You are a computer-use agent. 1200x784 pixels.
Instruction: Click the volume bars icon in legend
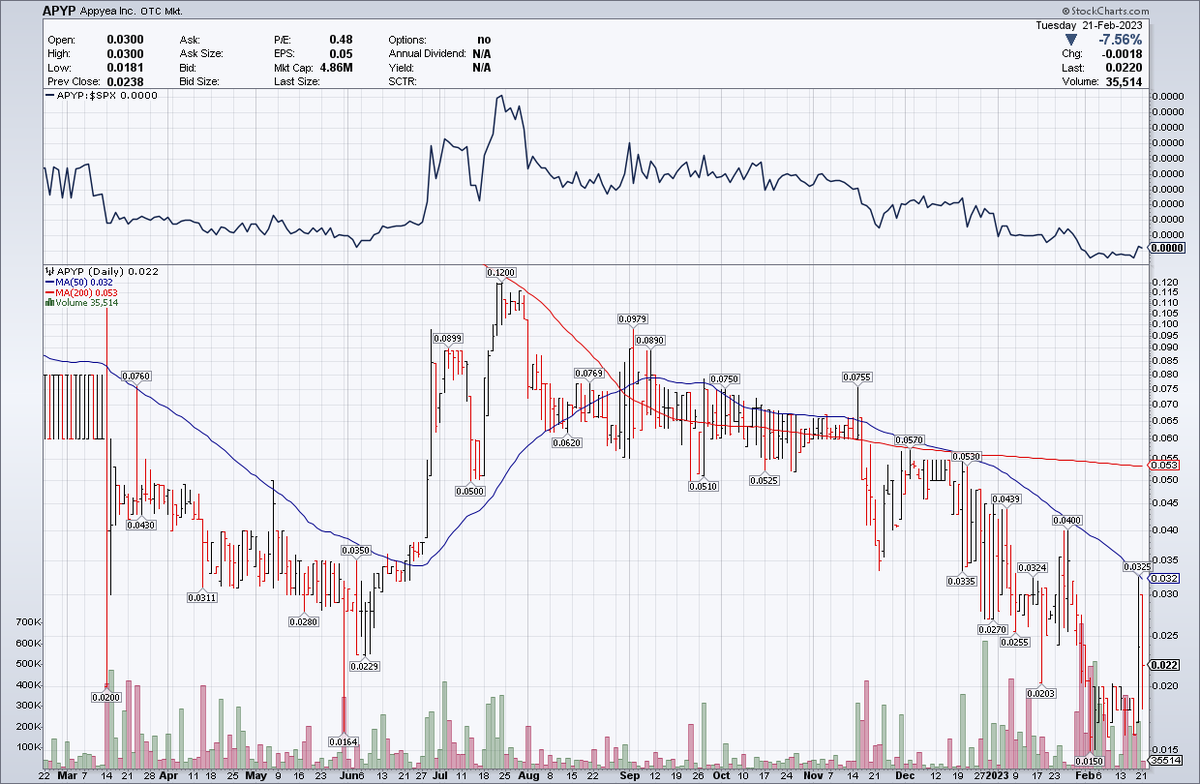click(x=48, y=302)
